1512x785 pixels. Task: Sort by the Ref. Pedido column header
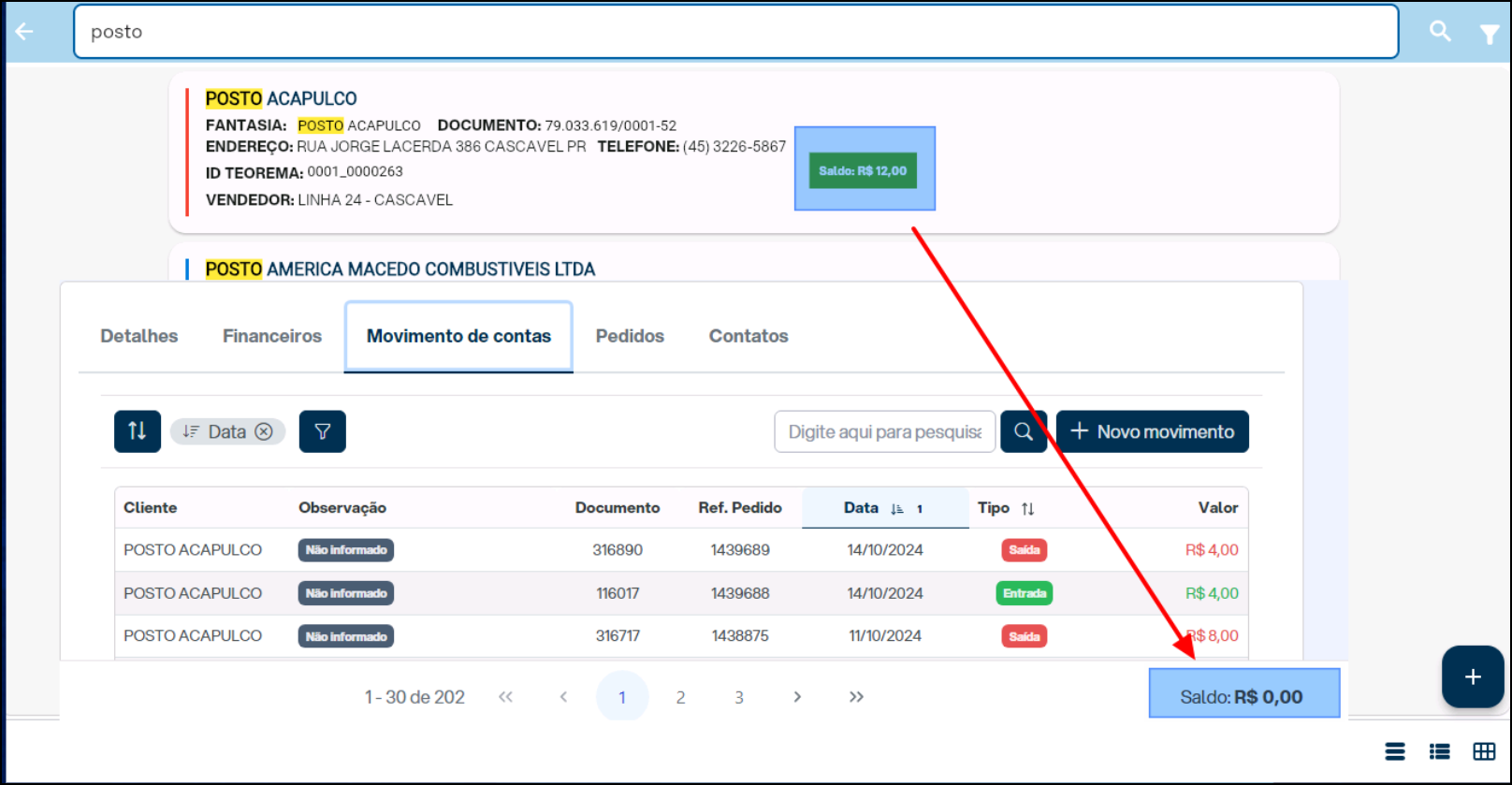pos(740,507)
